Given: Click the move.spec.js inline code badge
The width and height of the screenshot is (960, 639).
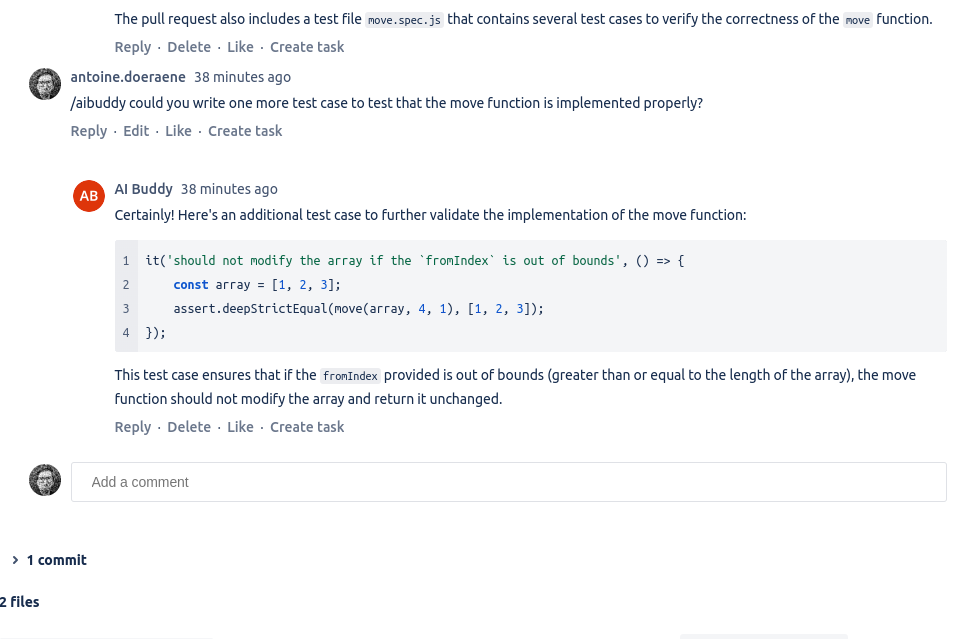Looking at the screenshot, I should click(x=404, y=19).
